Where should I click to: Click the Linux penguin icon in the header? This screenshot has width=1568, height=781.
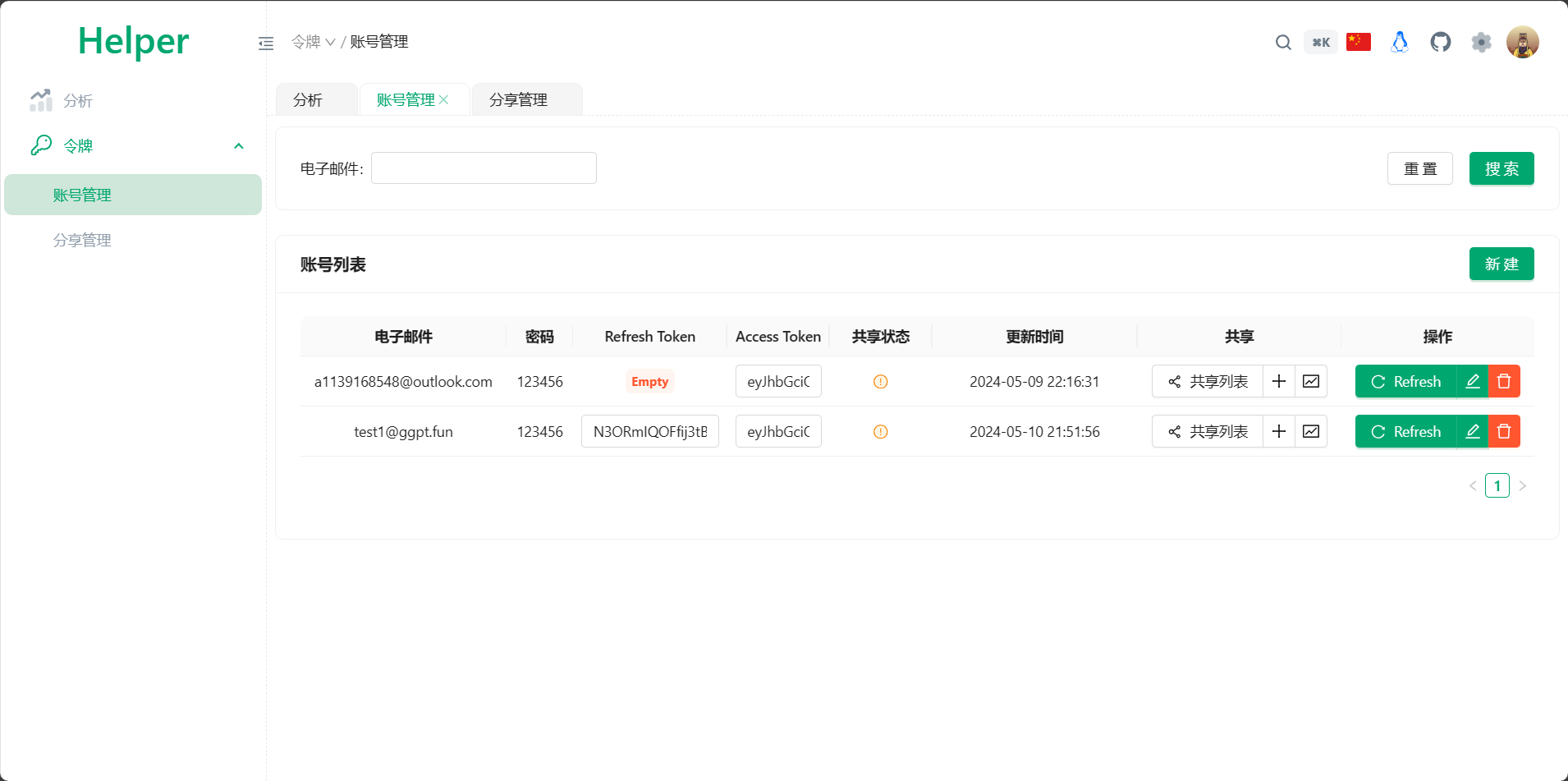click(1399, 42)
